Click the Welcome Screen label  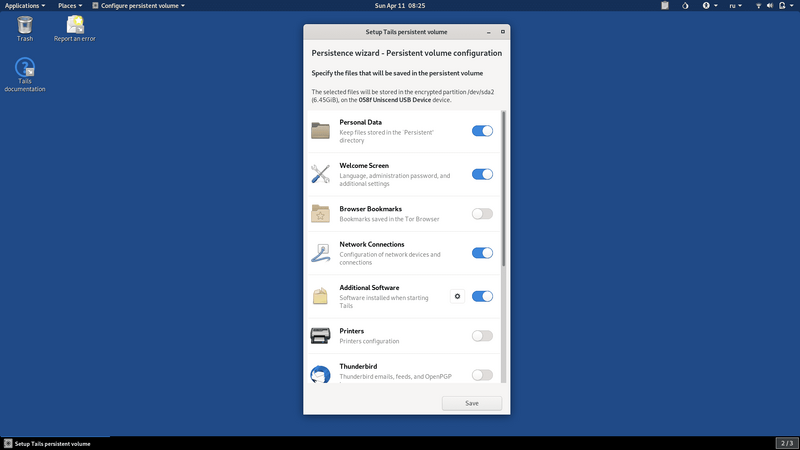(x=364, y=165)
